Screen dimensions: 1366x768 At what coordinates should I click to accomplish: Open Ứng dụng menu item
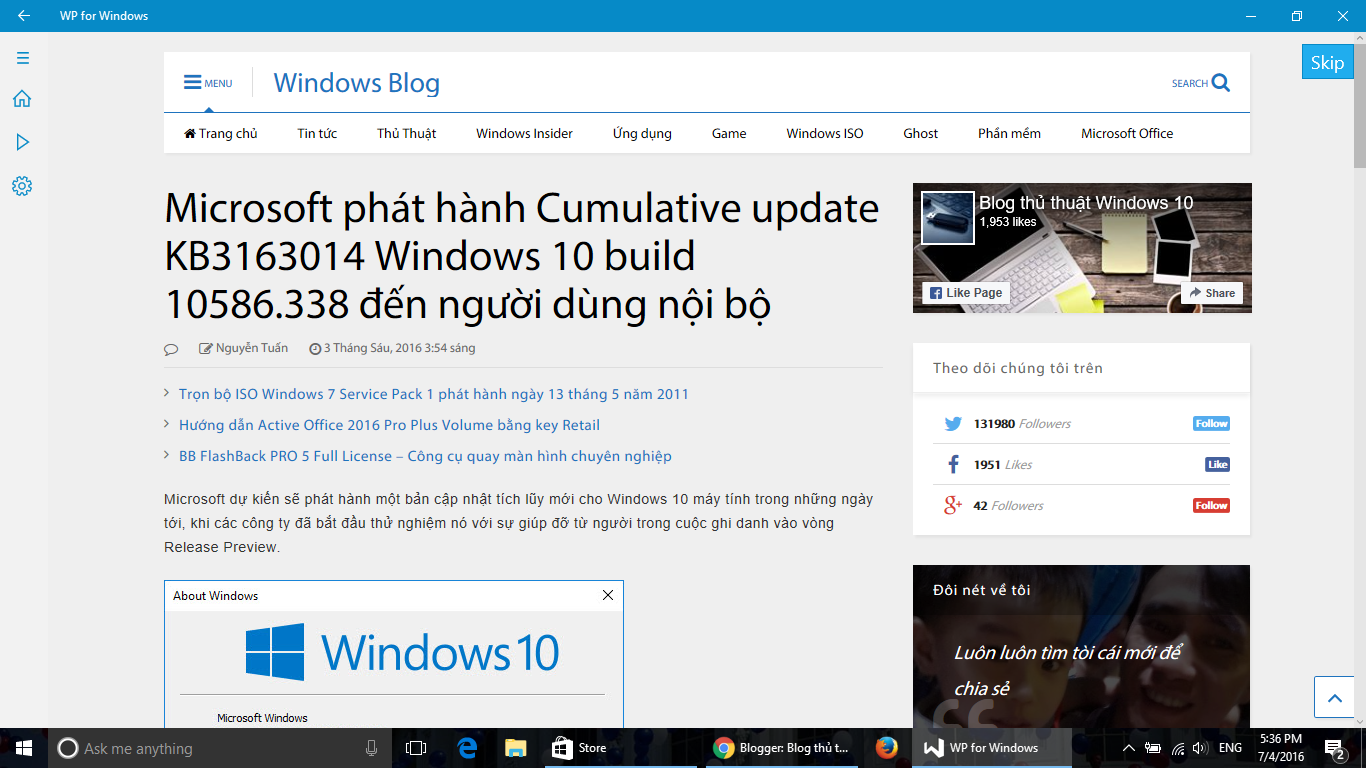point(642,133)
